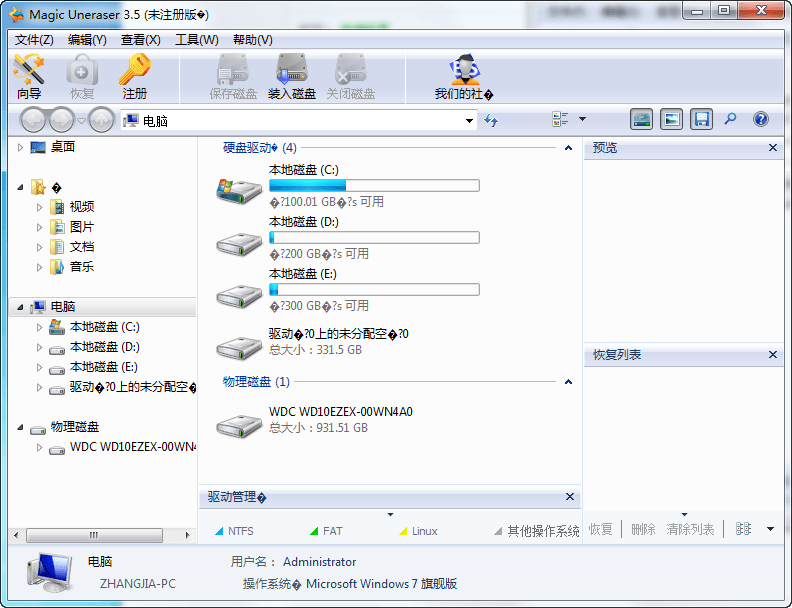
Task: Open the view mode dropdown arrow
Action: click(582, 119)
